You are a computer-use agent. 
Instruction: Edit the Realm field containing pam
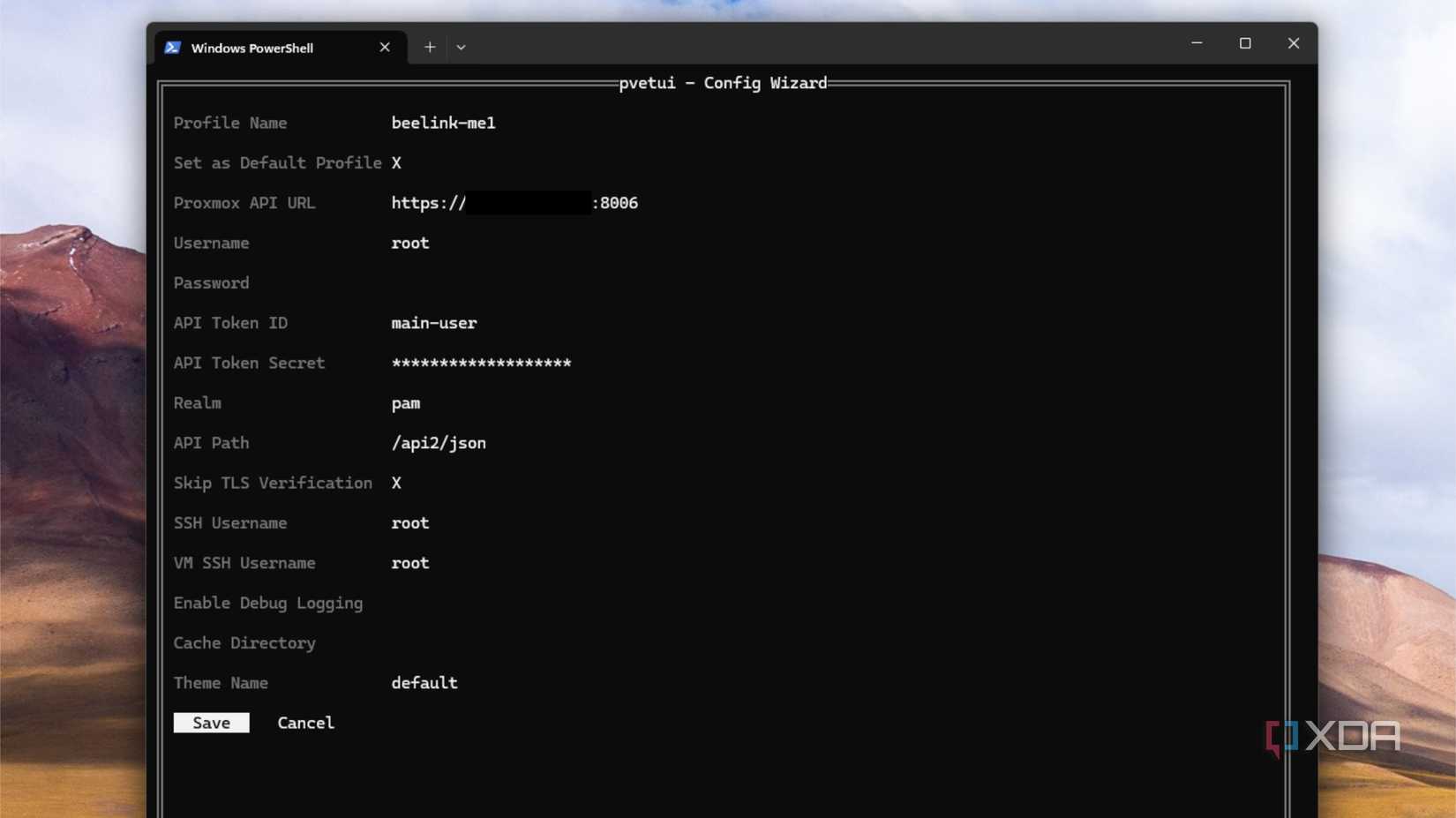tap(406, 403)
